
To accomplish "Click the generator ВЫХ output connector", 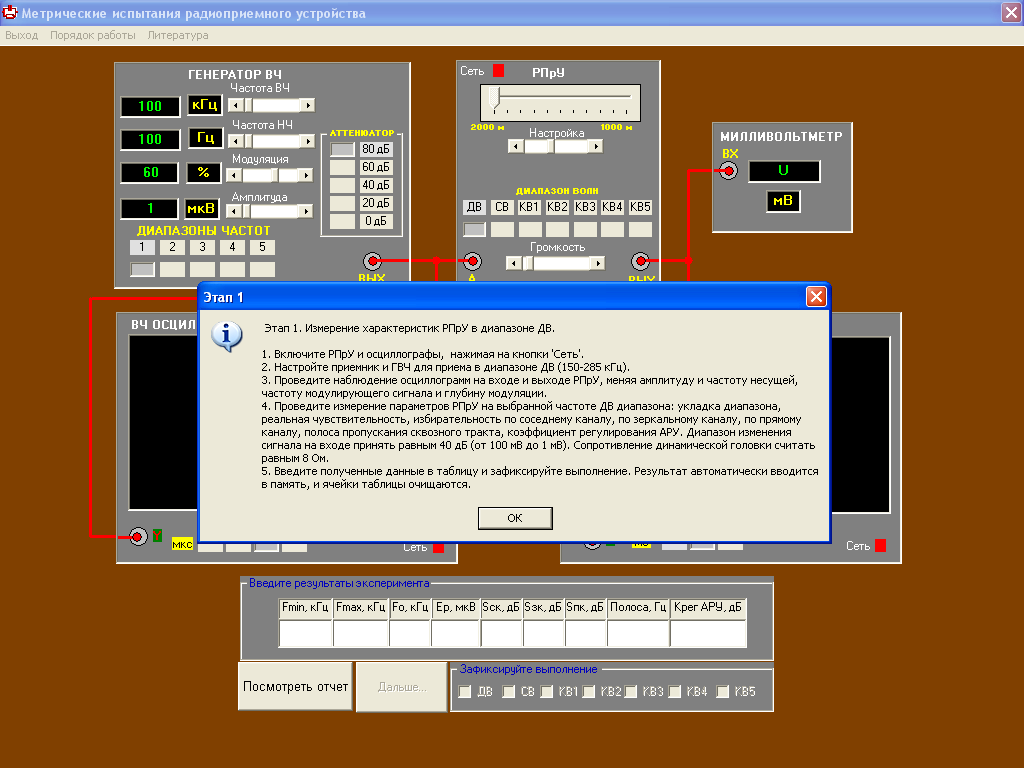I will coord(375,261).
